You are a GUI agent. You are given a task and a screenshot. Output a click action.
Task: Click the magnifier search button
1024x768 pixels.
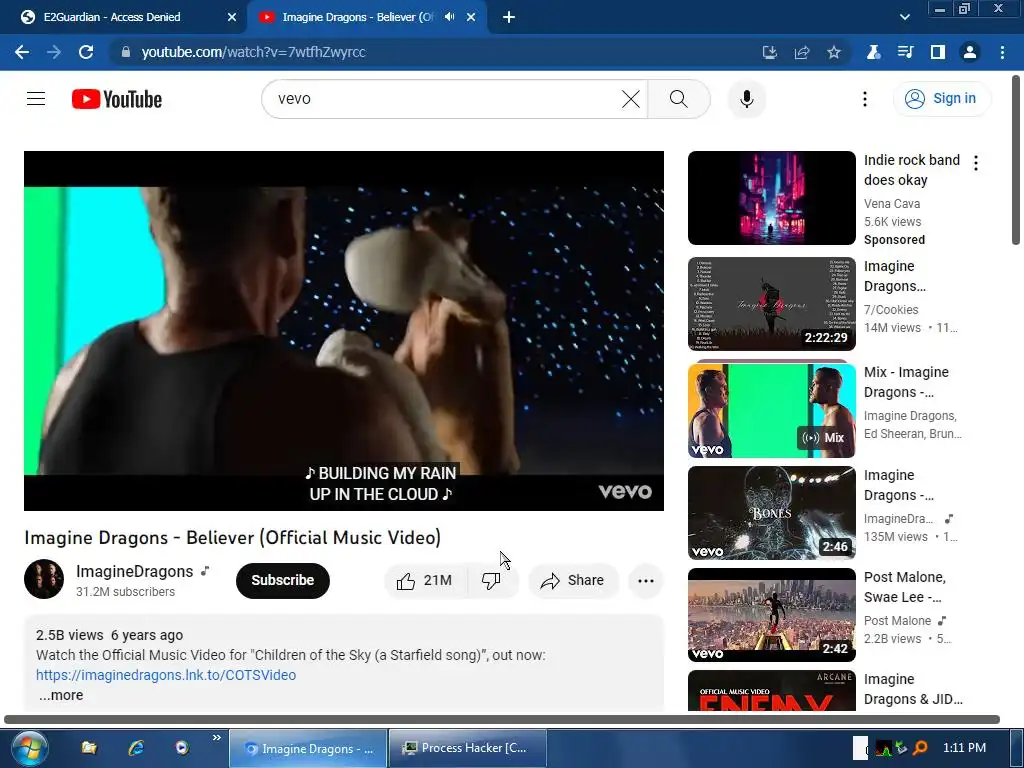point(679,99)
